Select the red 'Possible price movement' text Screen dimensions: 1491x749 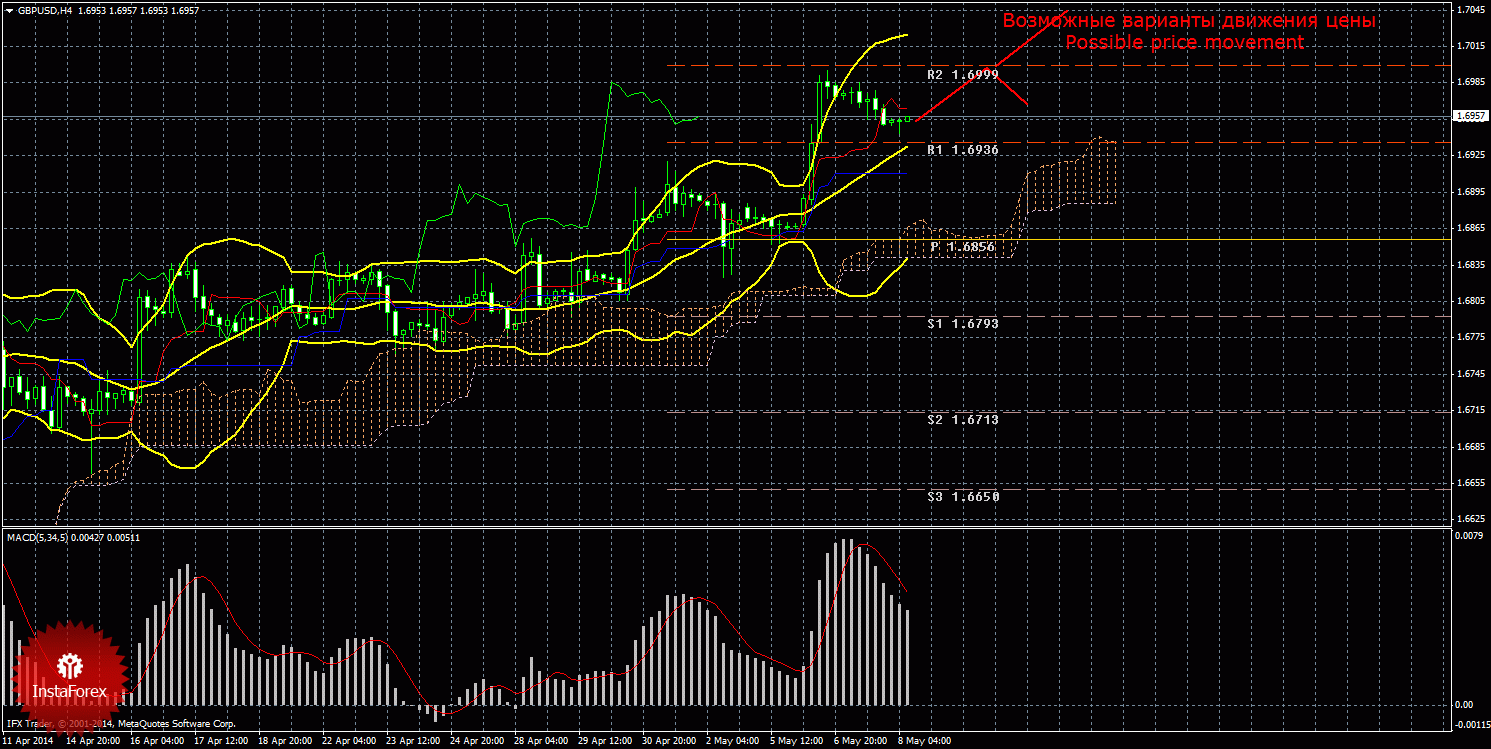tap(1184, 42)
